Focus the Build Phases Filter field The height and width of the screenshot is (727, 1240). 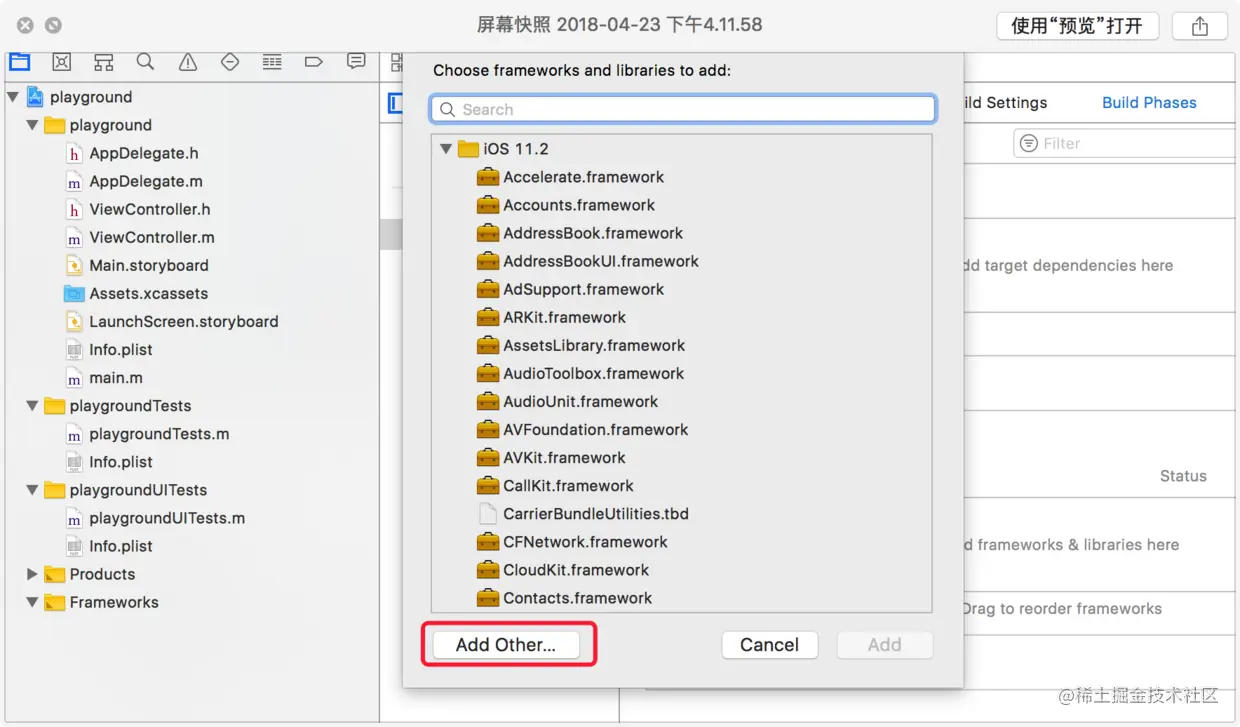click(x=1126, y=144)
